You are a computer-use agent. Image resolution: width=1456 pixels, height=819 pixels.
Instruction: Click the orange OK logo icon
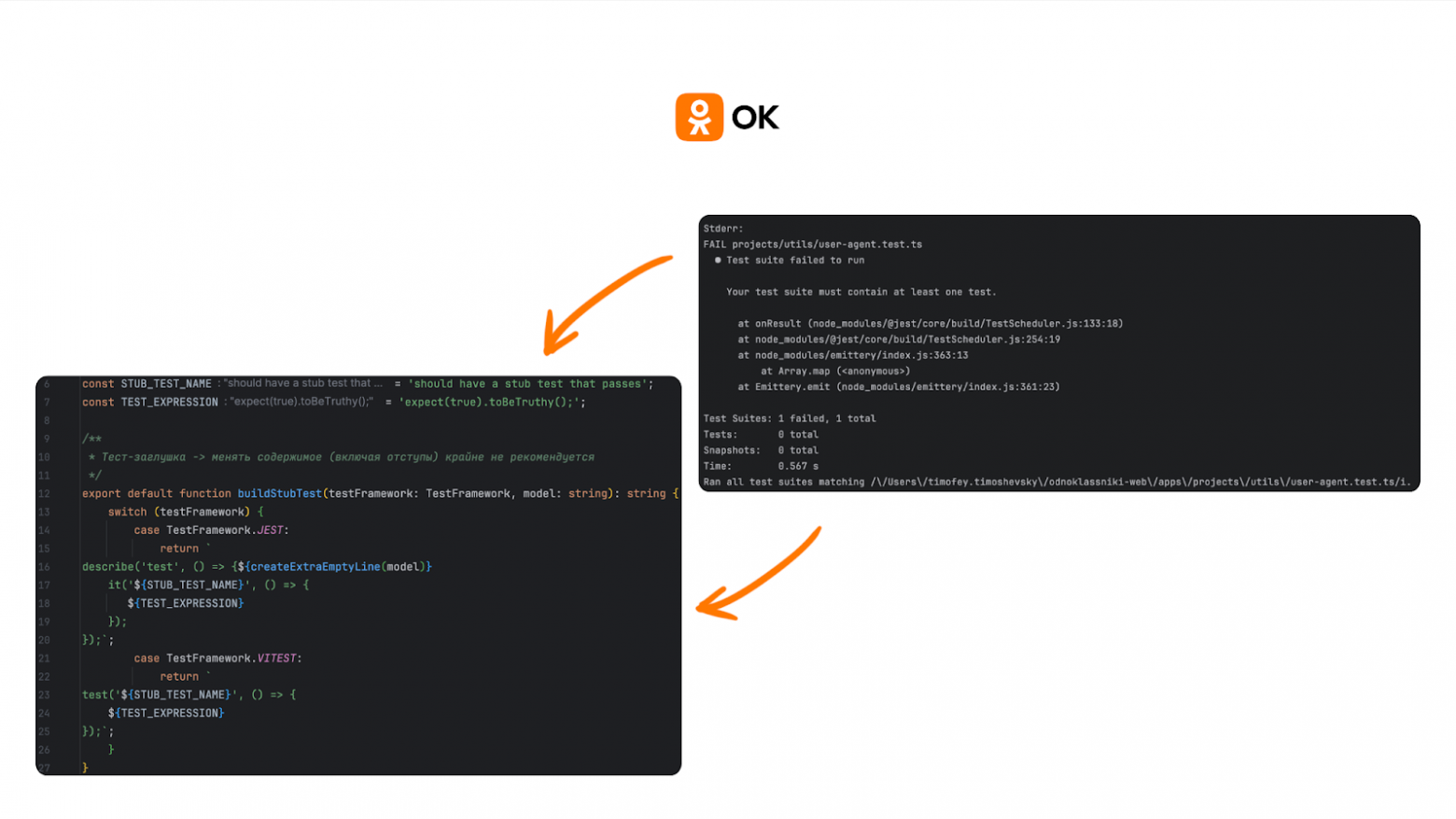699,117
